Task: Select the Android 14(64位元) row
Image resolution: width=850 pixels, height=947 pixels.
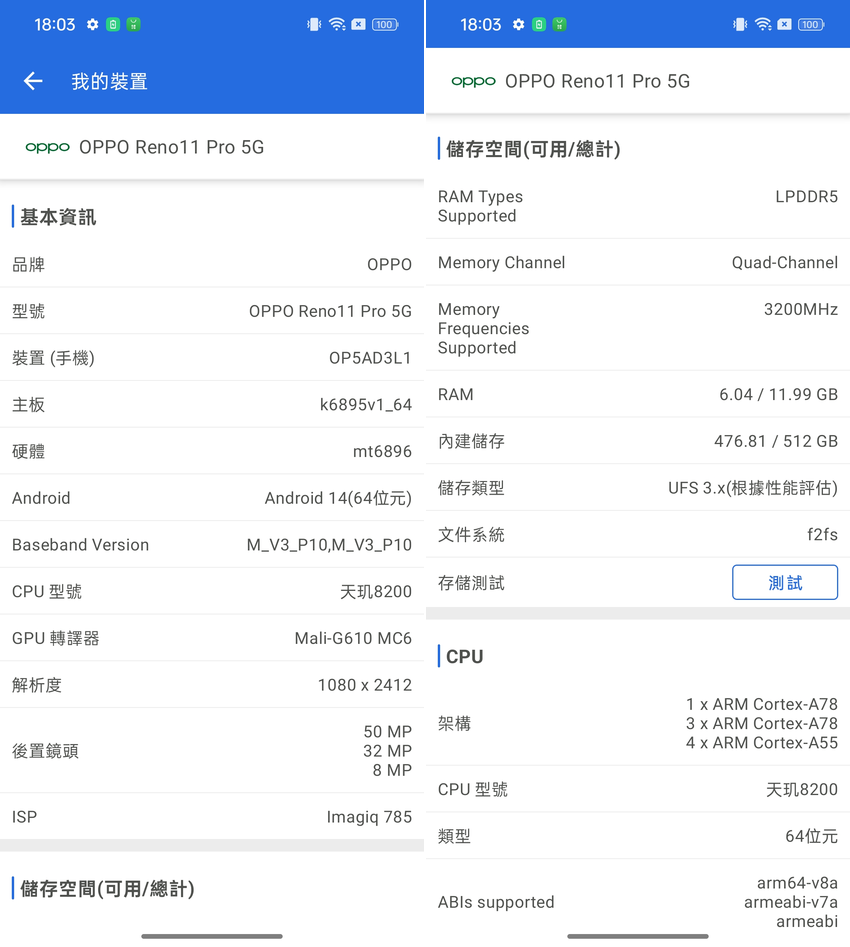Action: [x=212, y=498]
